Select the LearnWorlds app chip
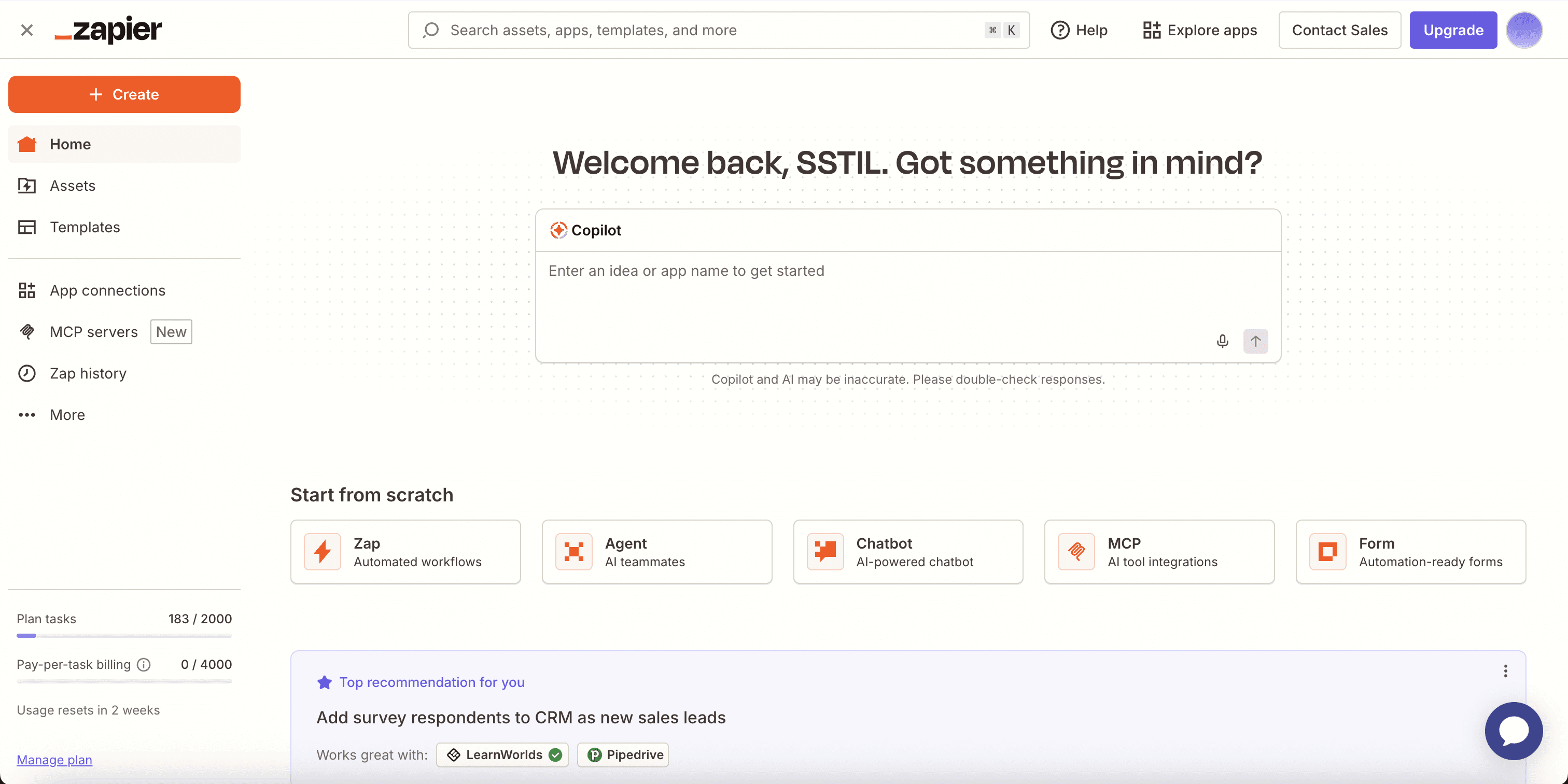This screenshot has height=784, width=1568. [x=502, y=755]
